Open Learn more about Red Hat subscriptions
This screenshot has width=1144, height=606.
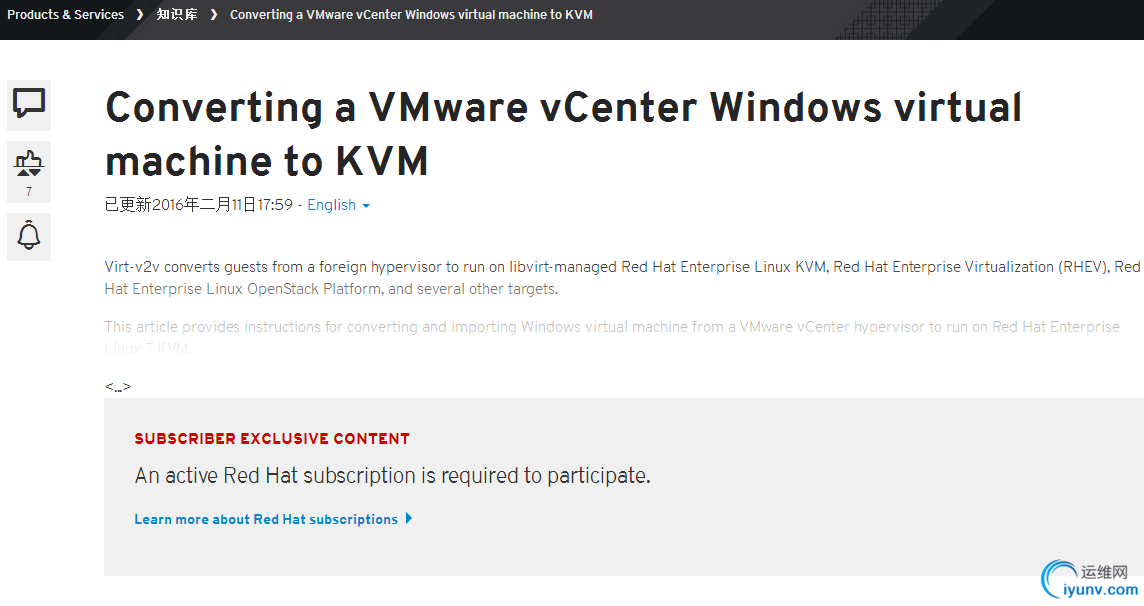click(x=266, y=519)
